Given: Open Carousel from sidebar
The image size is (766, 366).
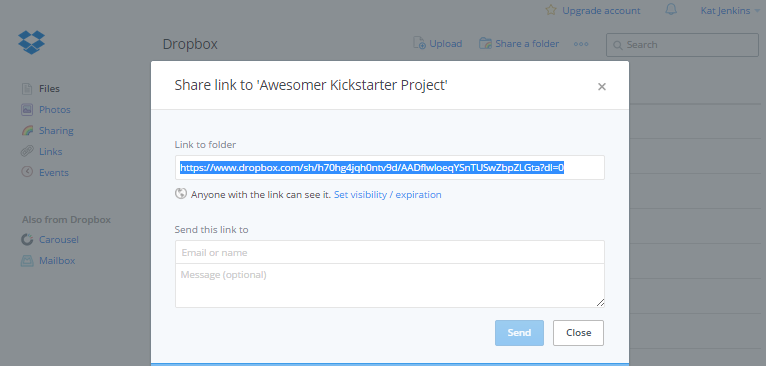Looking at the screenshot, I should (59, 239).
